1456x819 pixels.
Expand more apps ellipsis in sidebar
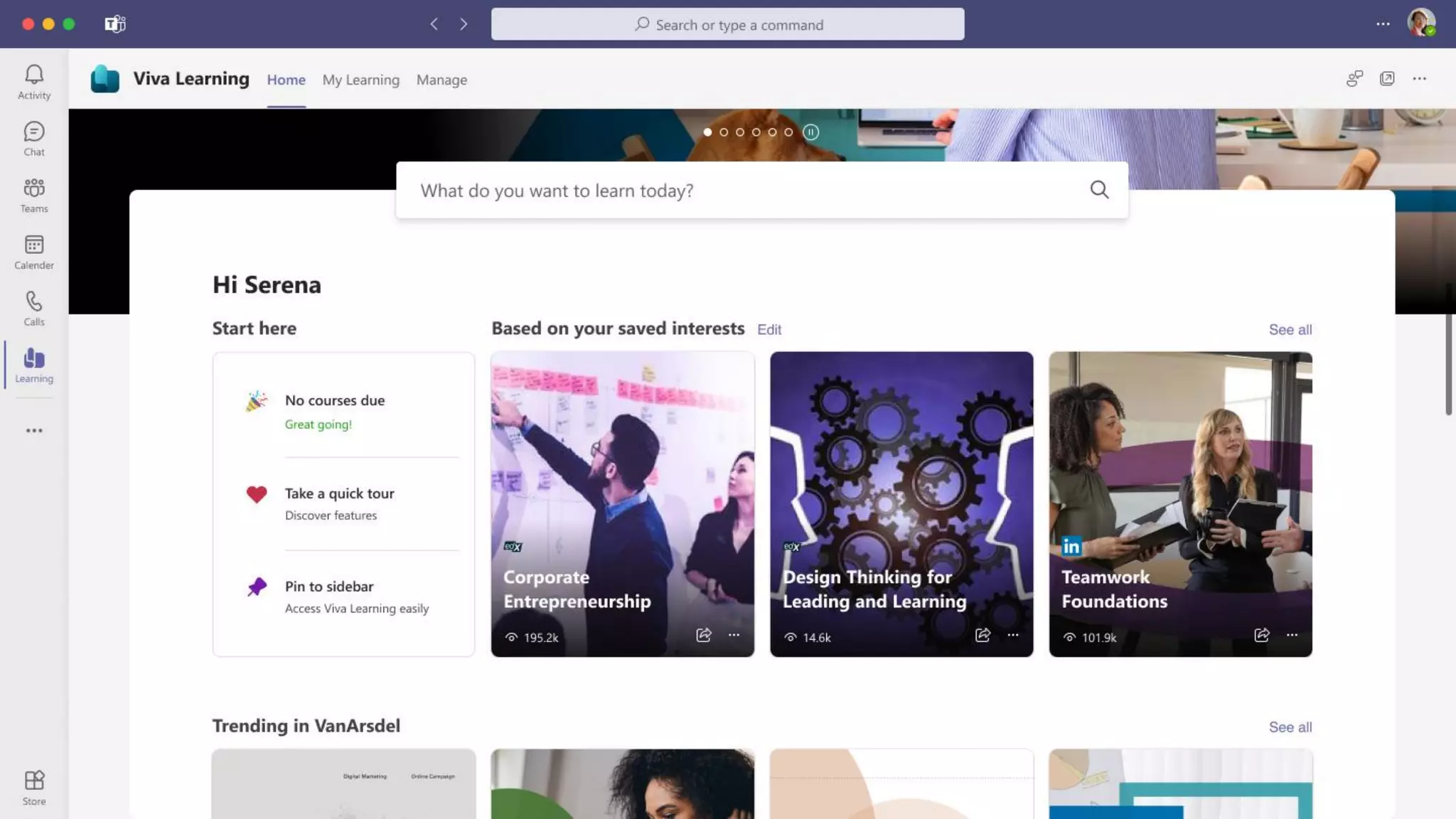coord(34,431)
